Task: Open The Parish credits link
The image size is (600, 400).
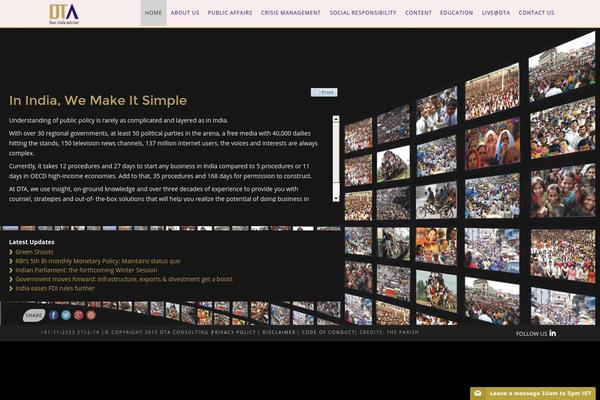Action: tap(402, 332)
